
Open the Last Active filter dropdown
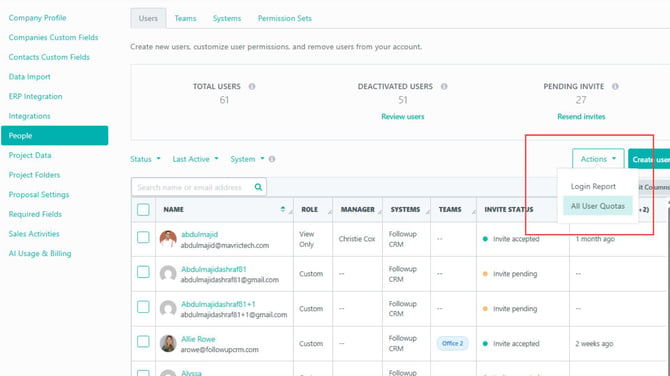tap(195, 159)
